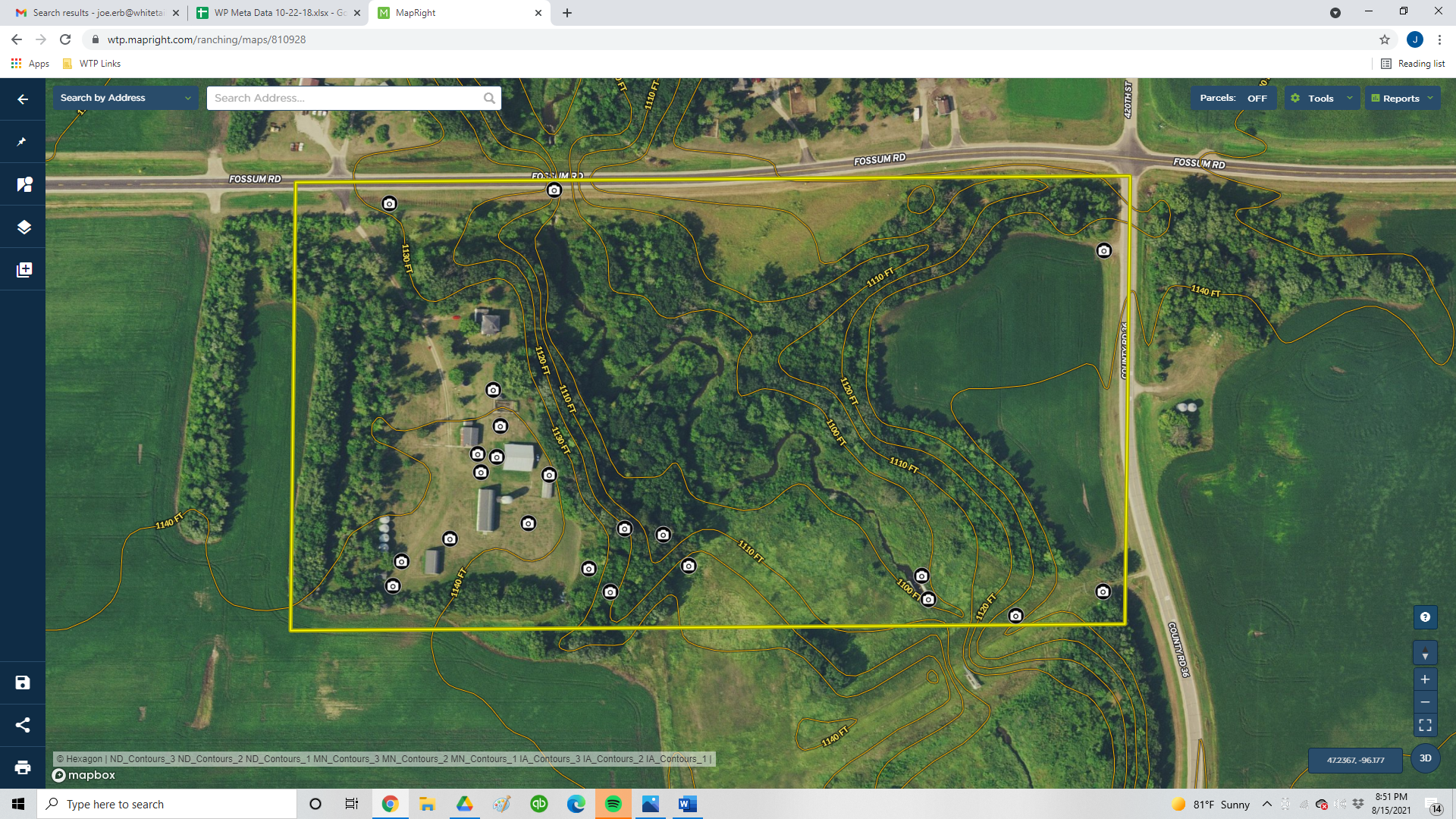
Task: Zoom in with the map plus button
Action: click(1425, 679)
